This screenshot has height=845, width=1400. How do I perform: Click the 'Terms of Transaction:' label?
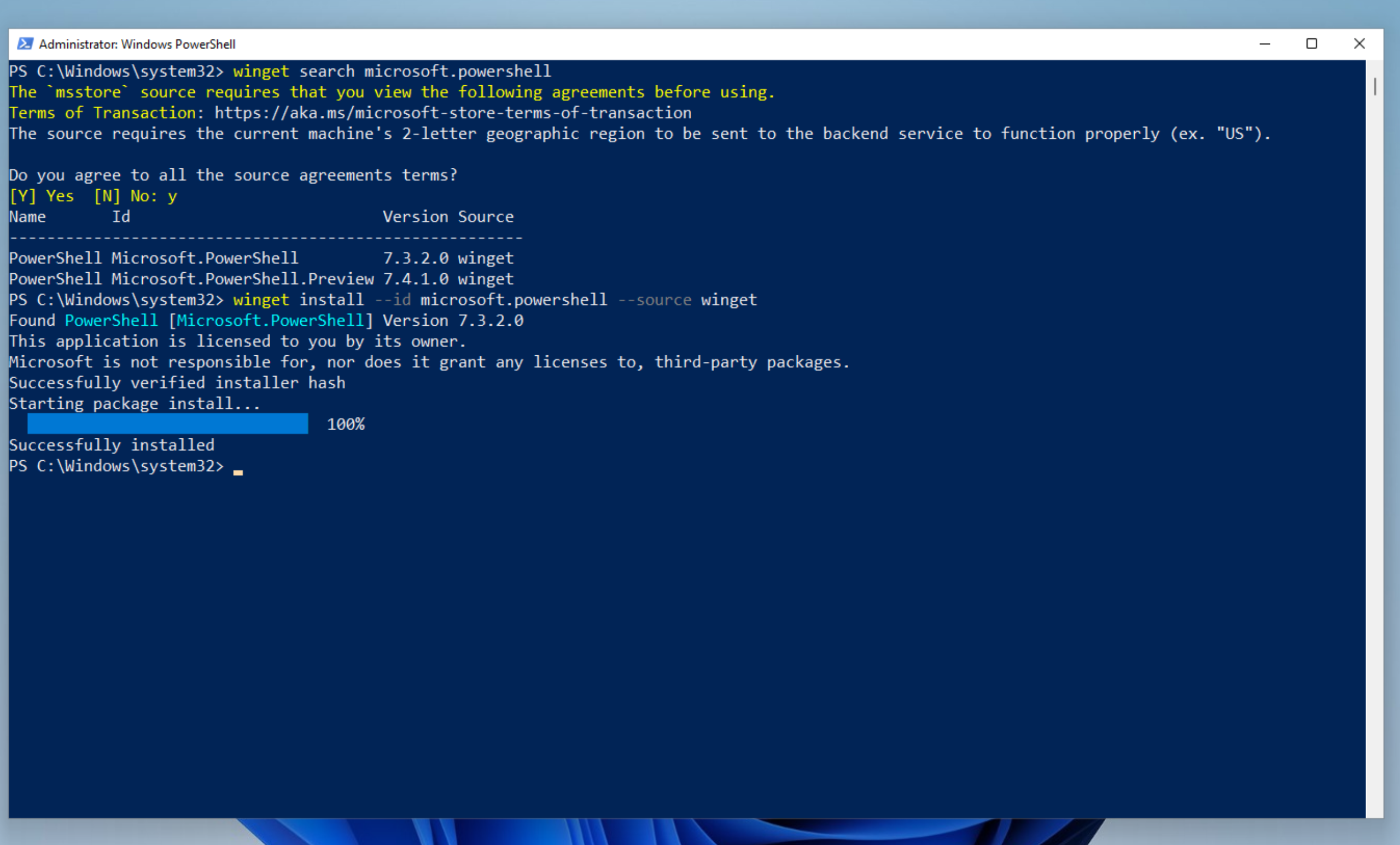coord(107,113)
